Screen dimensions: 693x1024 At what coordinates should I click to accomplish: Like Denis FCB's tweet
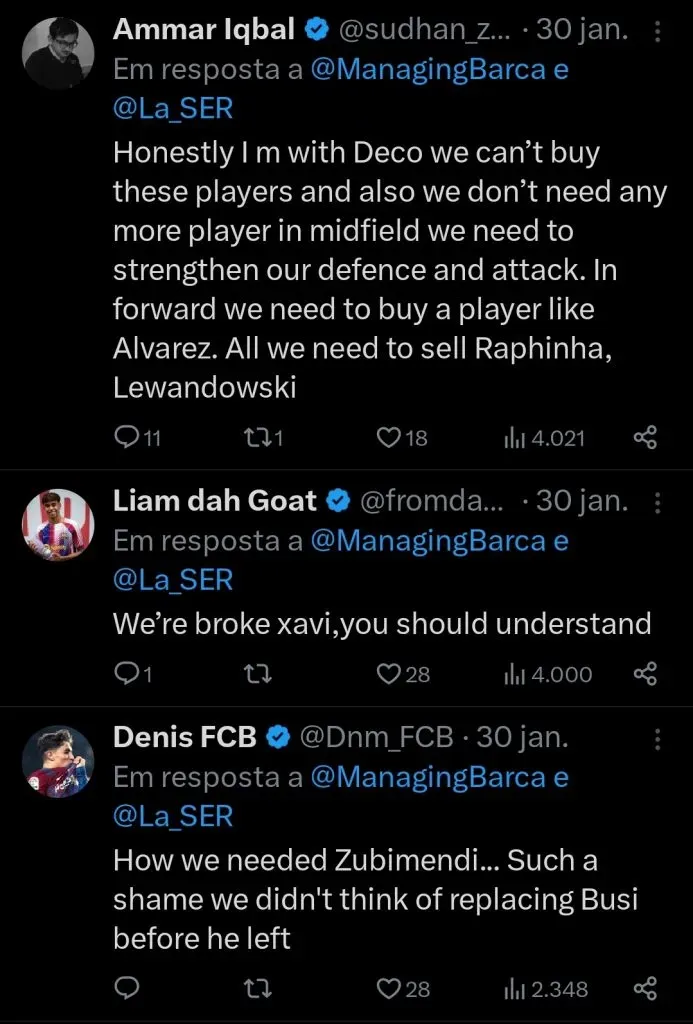(x=389, y=989)
